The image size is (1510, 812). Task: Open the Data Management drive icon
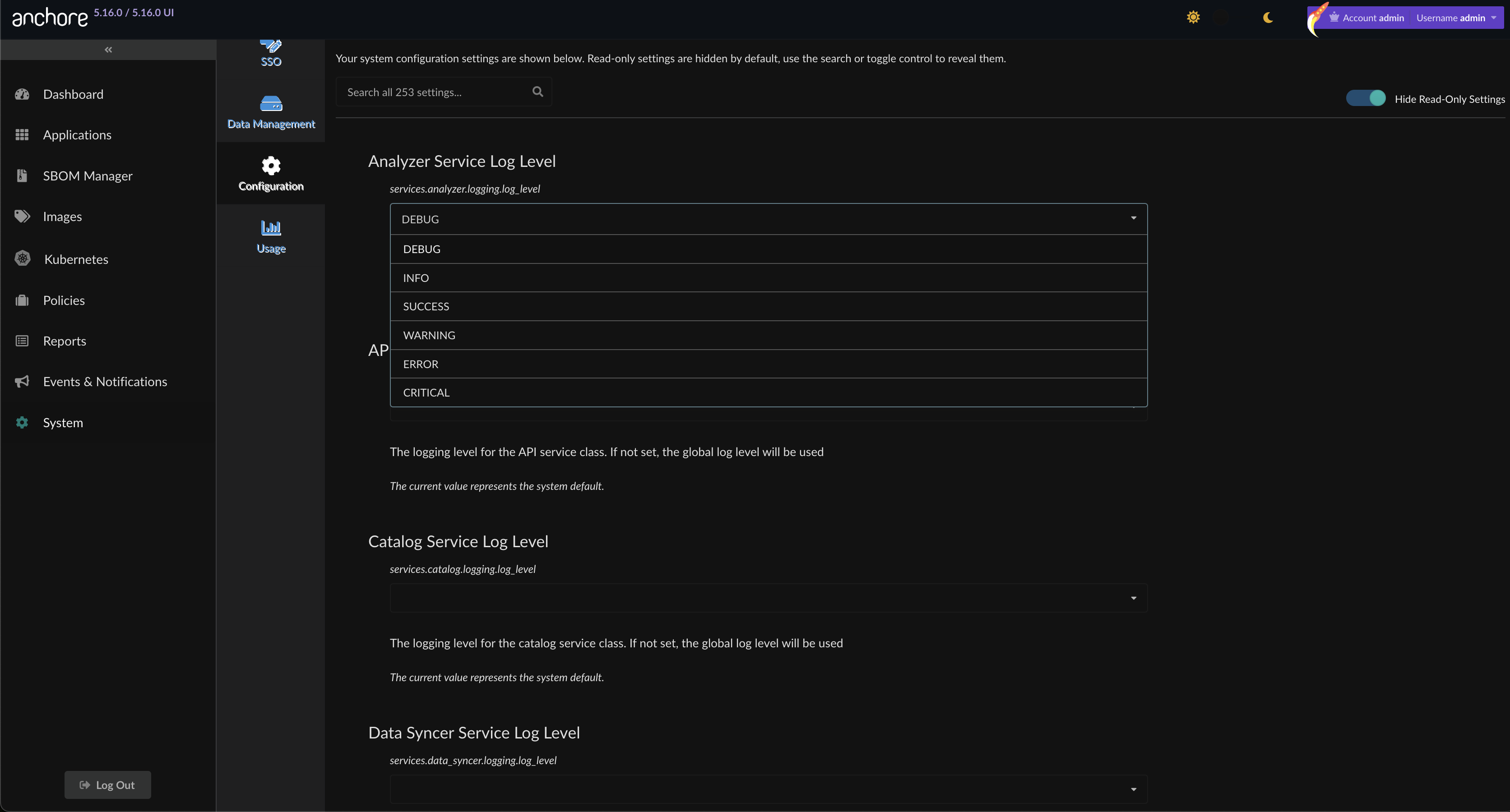[x=271, y=104]
